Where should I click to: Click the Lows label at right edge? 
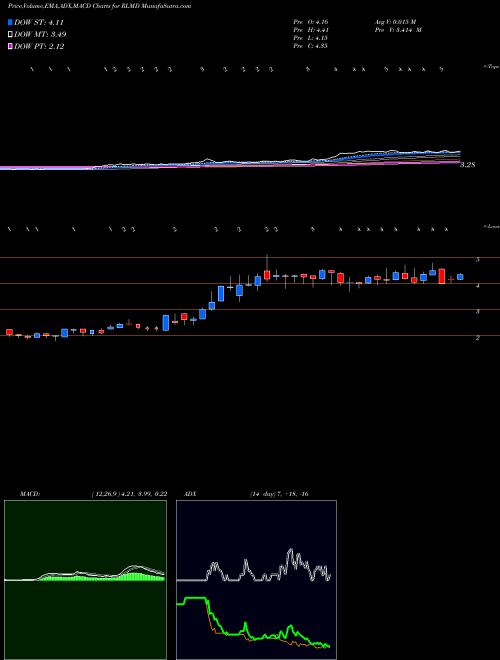(492, 226)
